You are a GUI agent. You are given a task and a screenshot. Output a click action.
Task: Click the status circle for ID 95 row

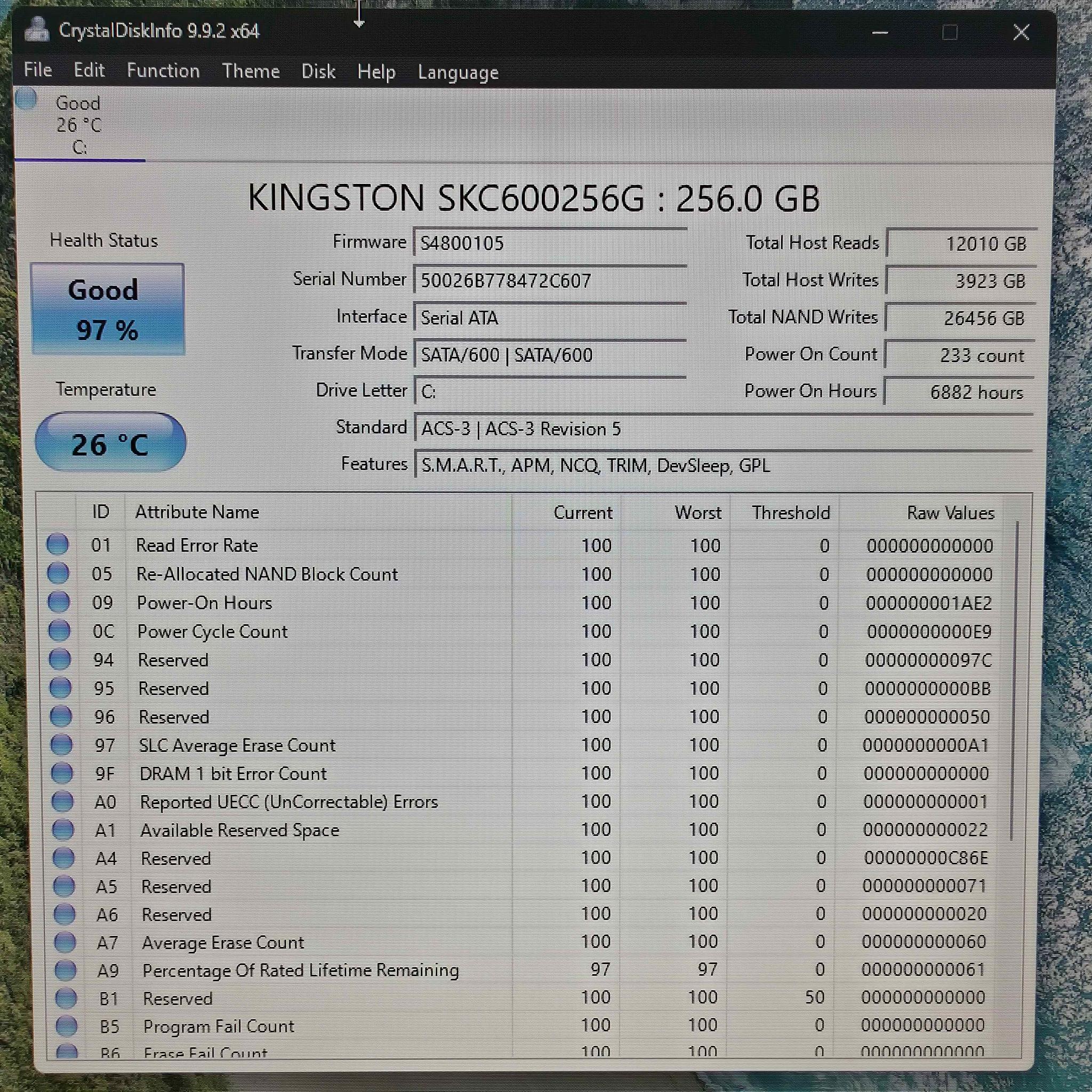[60, 688]
